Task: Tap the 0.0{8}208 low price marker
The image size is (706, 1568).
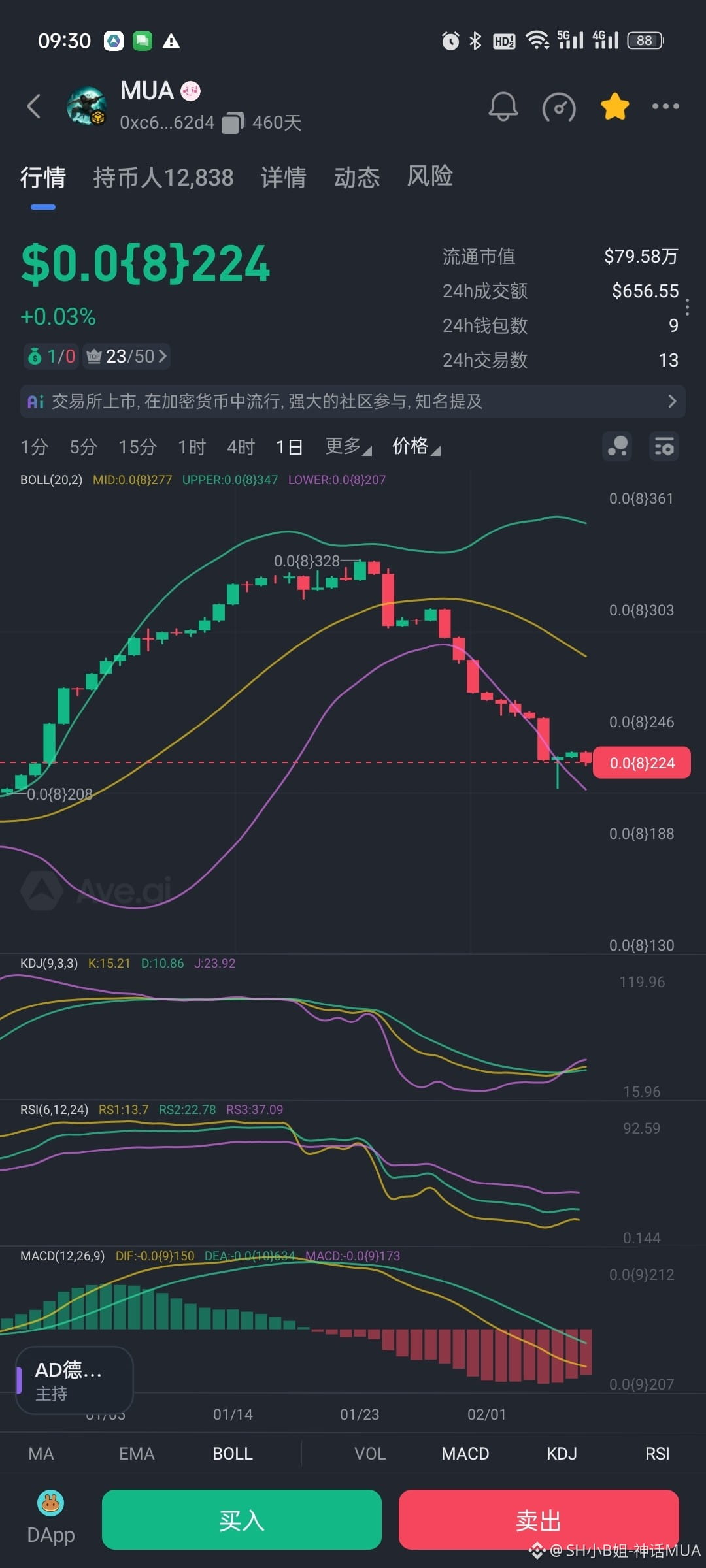Action: [x=59, y=794]
